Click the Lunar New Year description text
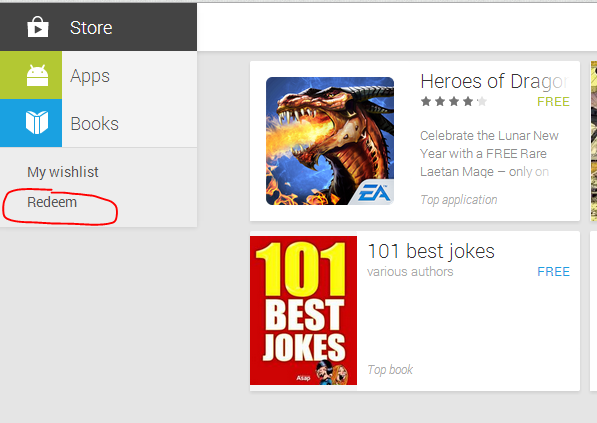597x423 pixels. click(489, 153)
